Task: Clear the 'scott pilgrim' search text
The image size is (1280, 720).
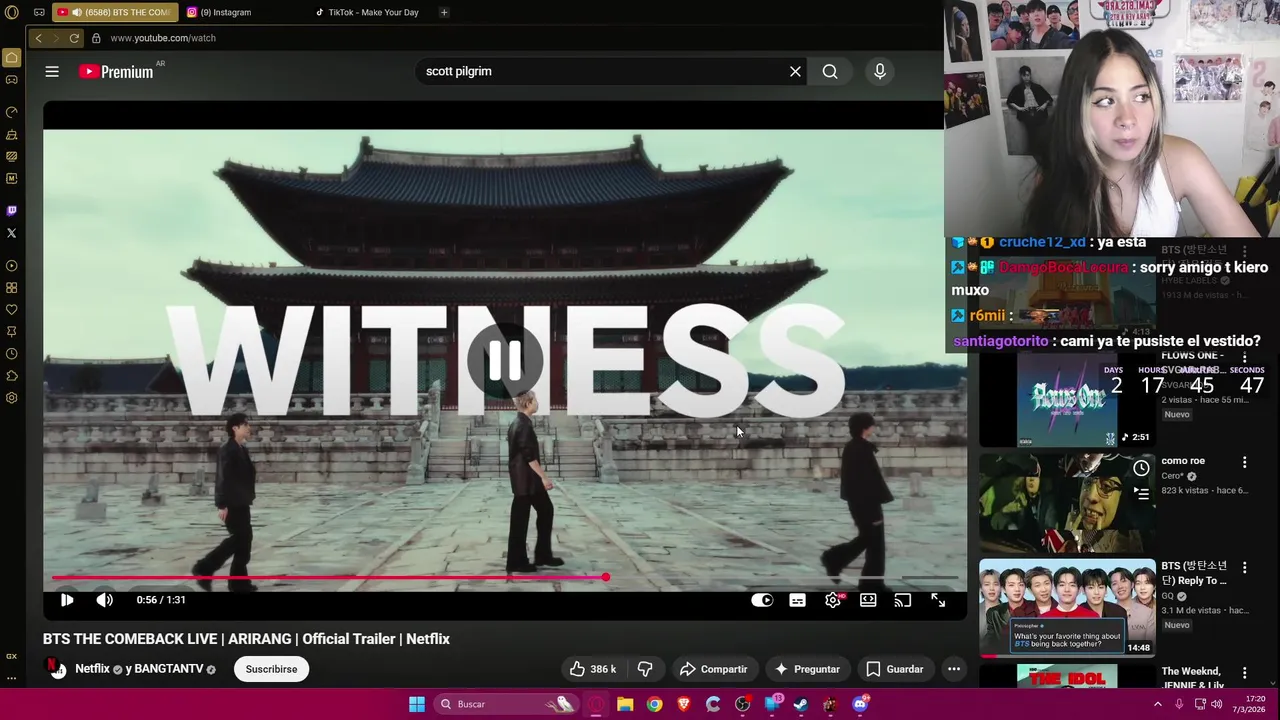Action: coord(795,71)
